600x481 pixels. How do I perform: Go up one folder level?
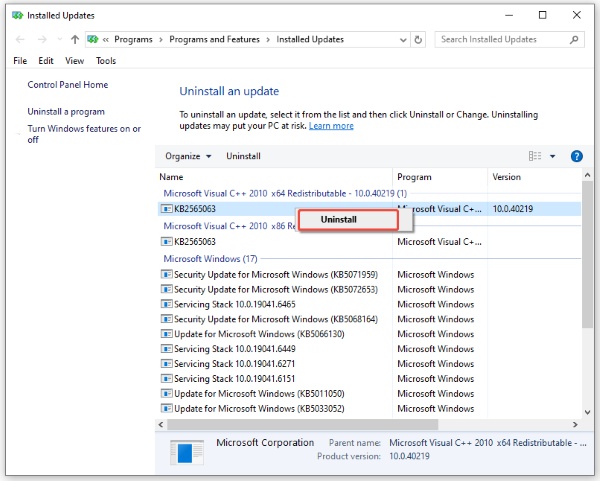tap(75, 39)
